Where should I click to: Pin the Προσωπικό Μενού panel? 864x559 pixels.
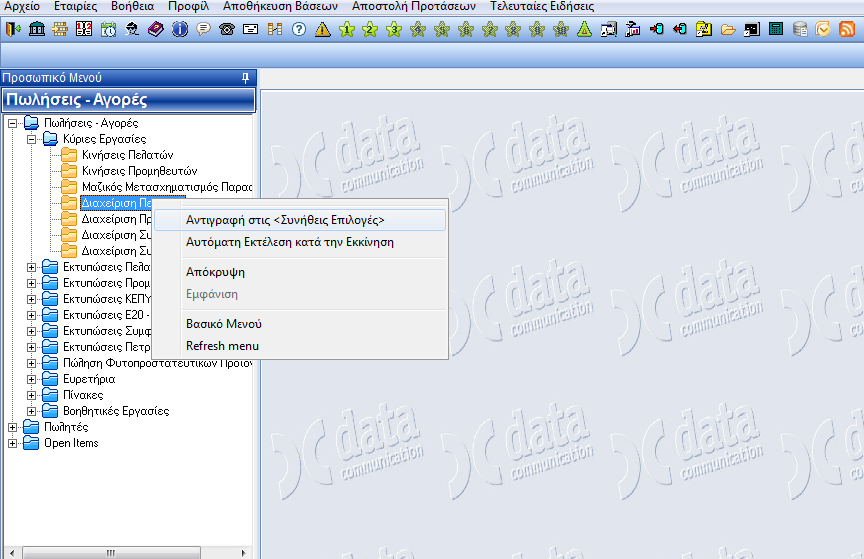(x=246, y=78)
